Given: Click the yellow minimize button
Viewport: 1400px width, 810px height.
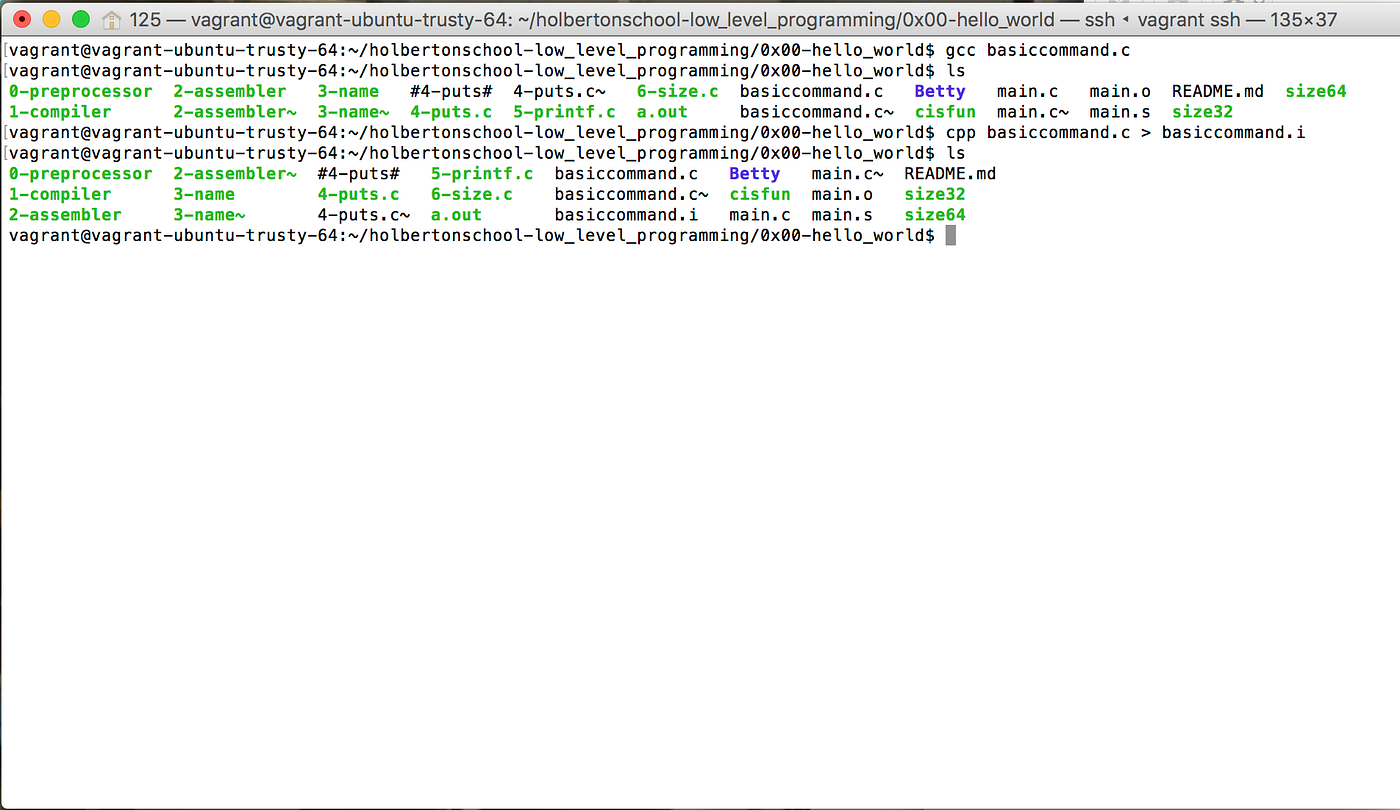Looking at the screenshot, I should click(50, 18).
